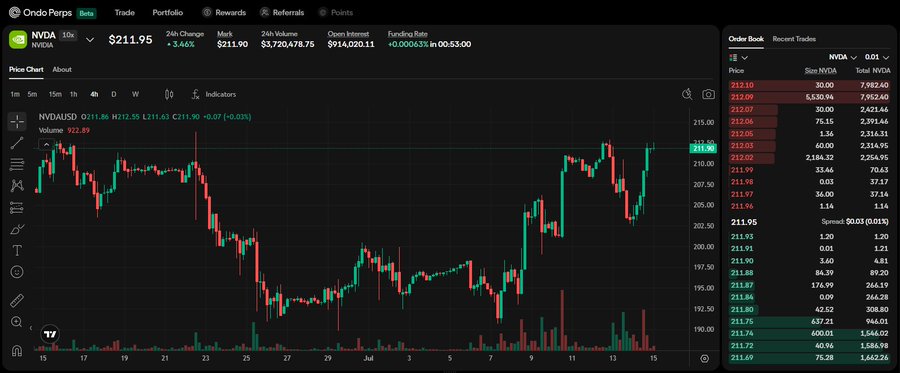Click the 212.09 ask price row
Image resolution: width=900 pixels, height=373 pixels.
coord(809,97)
